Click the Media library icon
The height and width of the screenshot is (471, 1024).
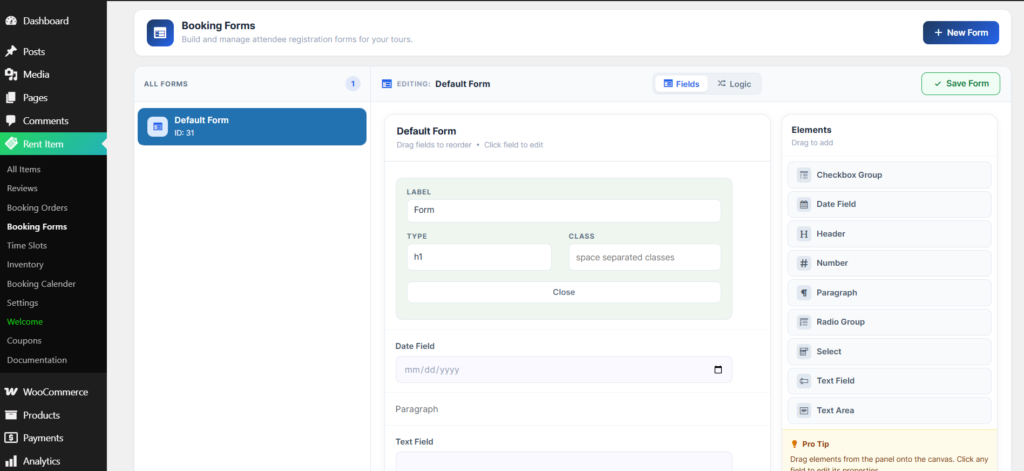(10, 74)
